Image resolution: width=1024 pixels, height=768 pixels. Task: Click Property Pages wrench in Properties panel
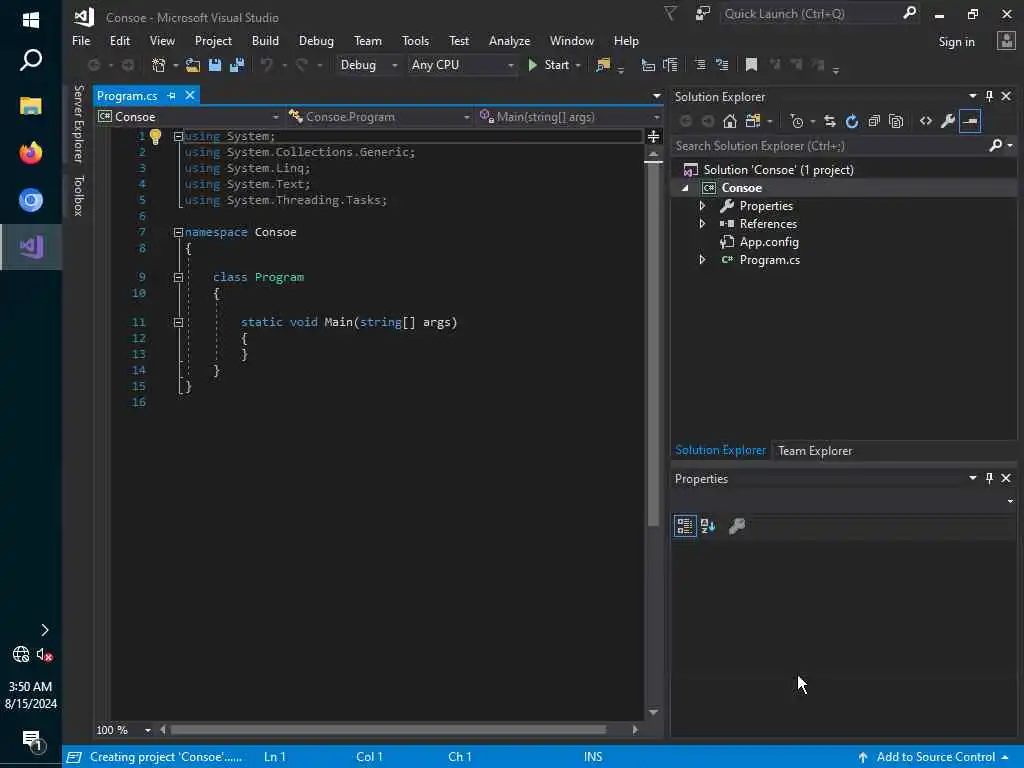coord(737,526)
